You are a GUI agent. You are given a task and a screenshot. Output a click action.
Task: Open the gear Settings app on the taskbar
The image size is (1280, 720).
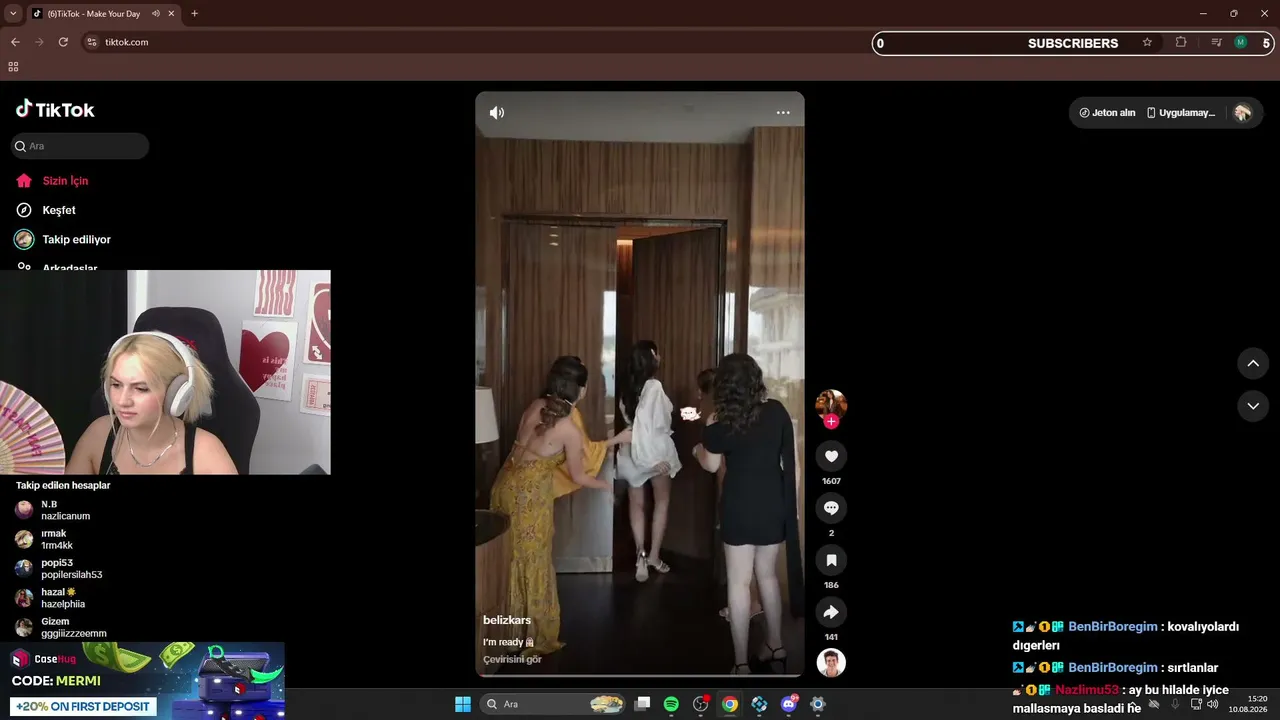(x=818, y=704)
